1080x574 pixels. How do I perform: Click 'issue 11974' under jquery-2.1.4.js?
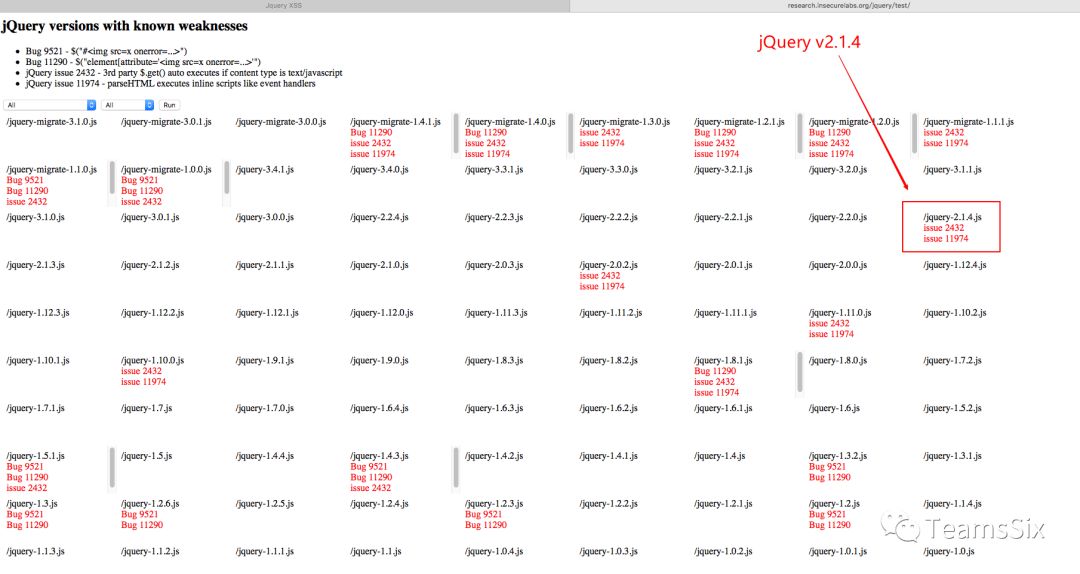(946, 238)
